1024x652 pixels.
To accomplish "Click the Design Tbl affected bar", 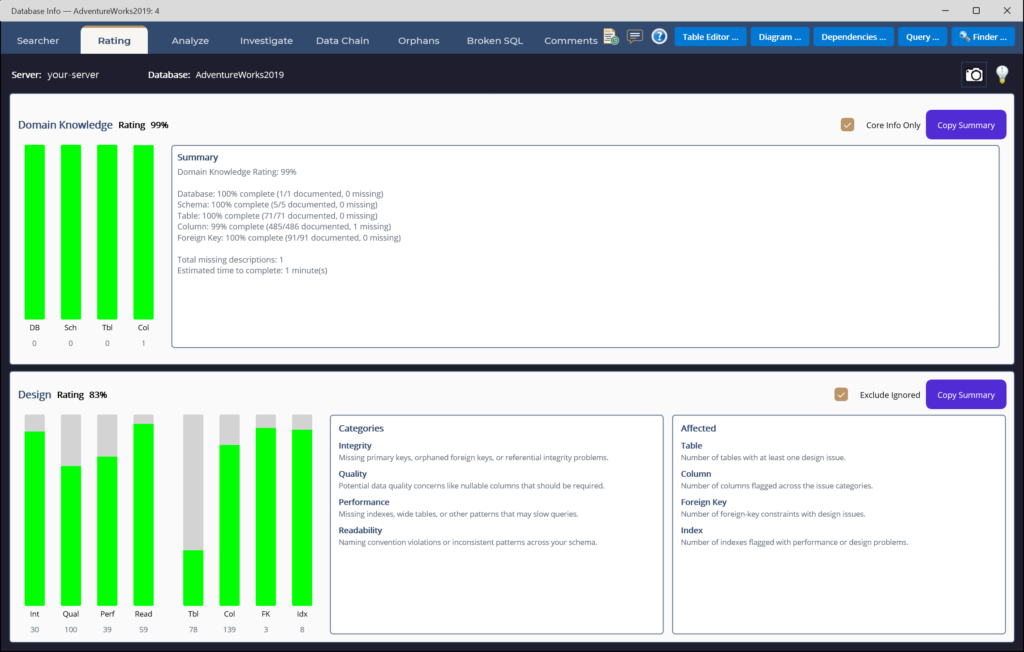I will pyautogui.click(x=193, y=510).
